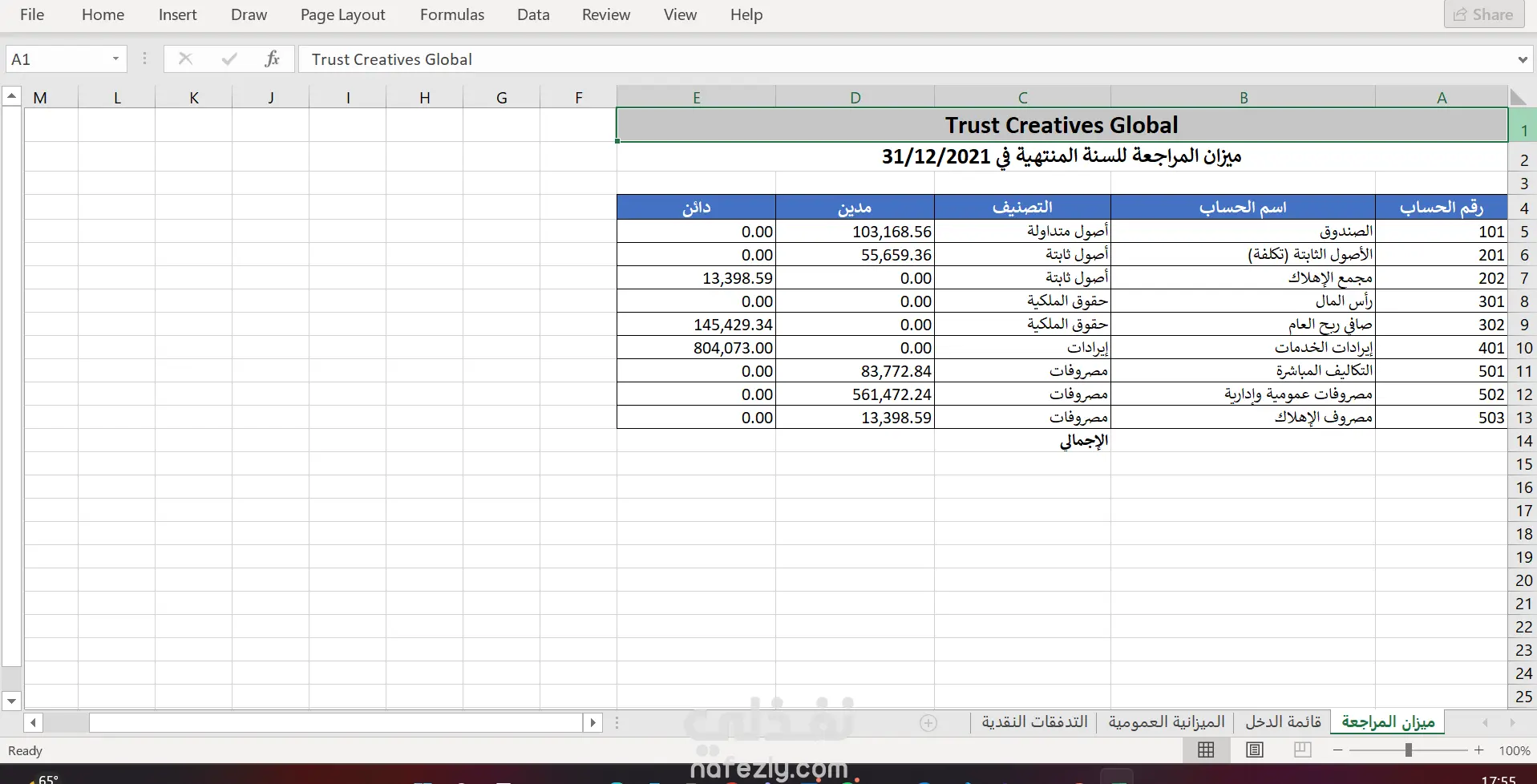Viewport: 1537px width, 784px height.
Task: Select the cell with value 561,472.24
Action: click(855, 394)
